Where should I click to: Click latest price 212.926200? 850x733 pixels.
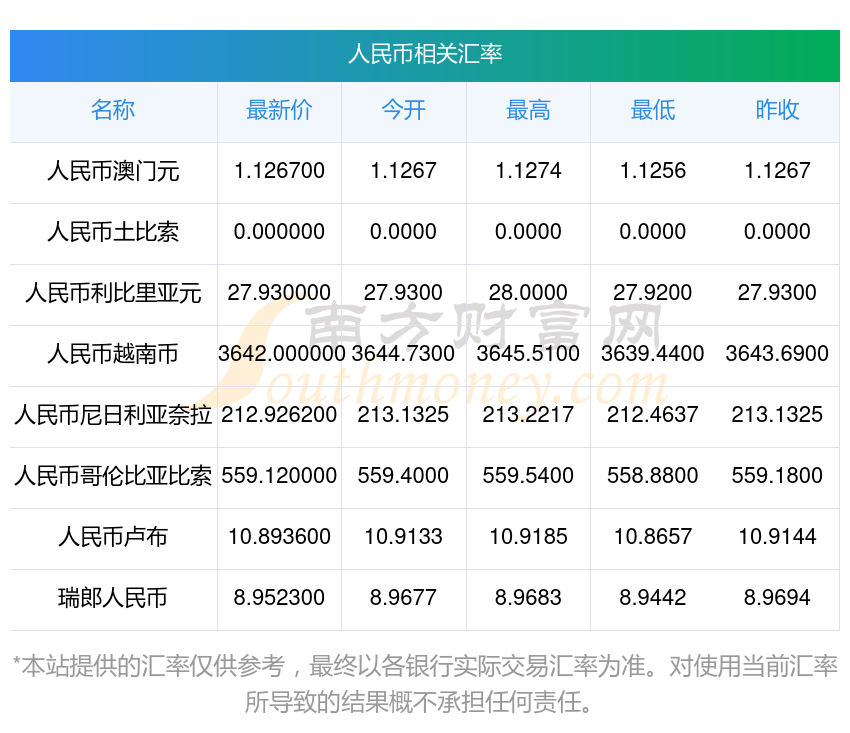[x=279, y=415]
